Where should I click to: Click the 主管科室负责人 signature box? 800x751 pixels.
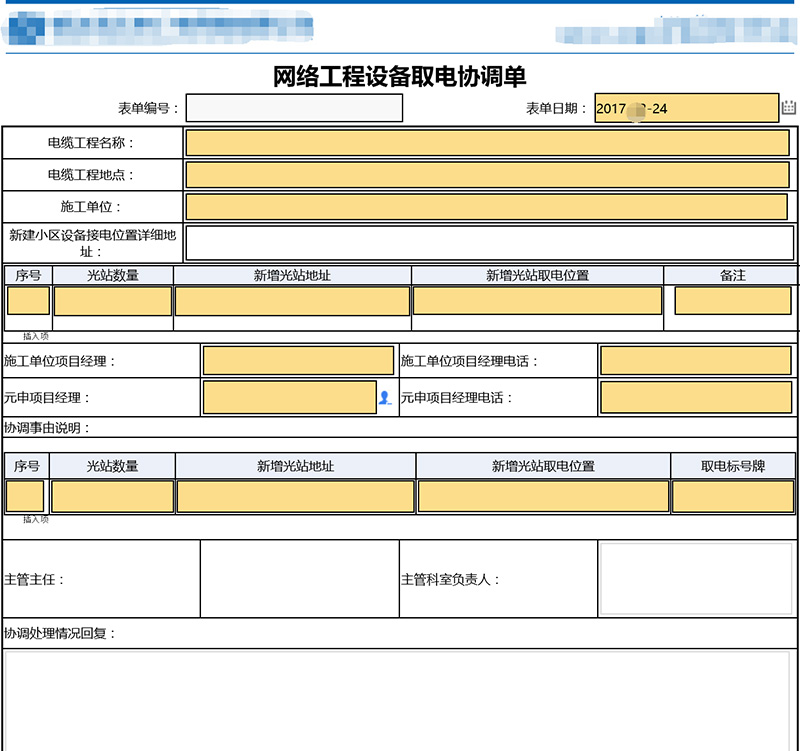click(x=696, y=578)
